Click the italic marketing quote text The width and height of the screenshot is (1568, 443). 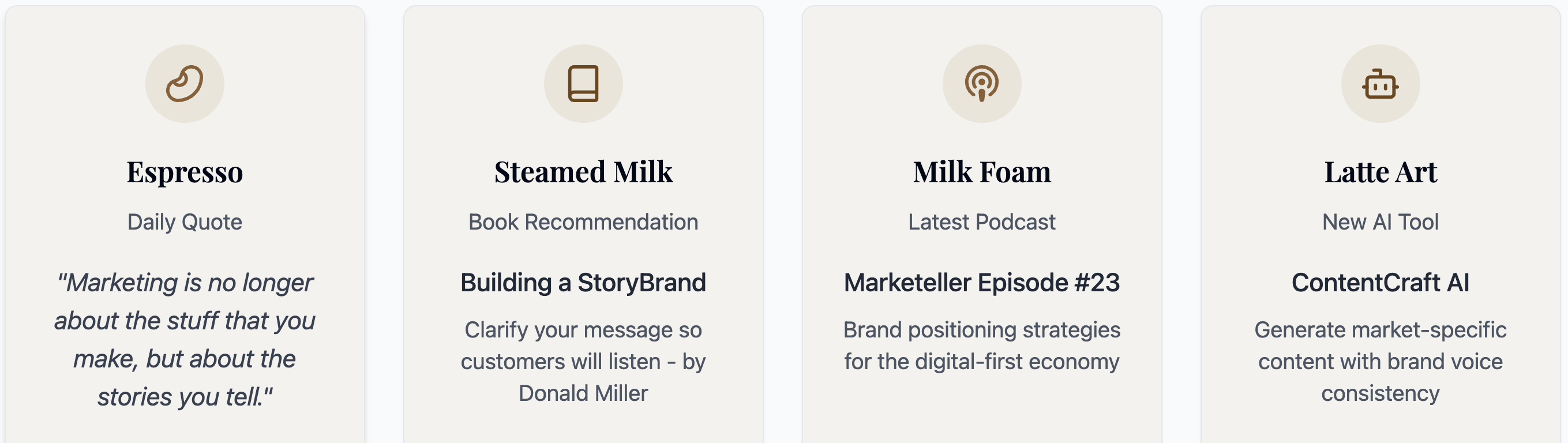click(x=185, y=340)
